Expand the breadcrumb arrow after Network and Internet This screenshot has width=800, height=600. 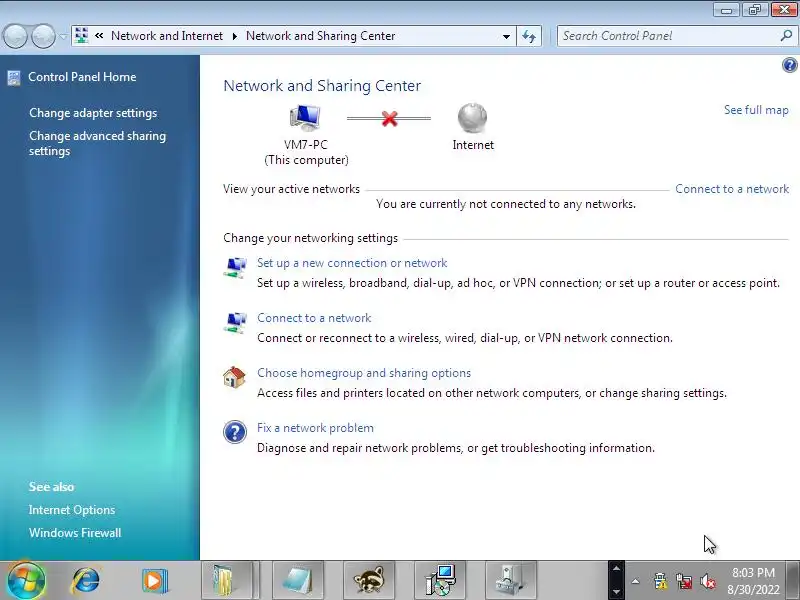pyautogui.click(x=235, y=36)
